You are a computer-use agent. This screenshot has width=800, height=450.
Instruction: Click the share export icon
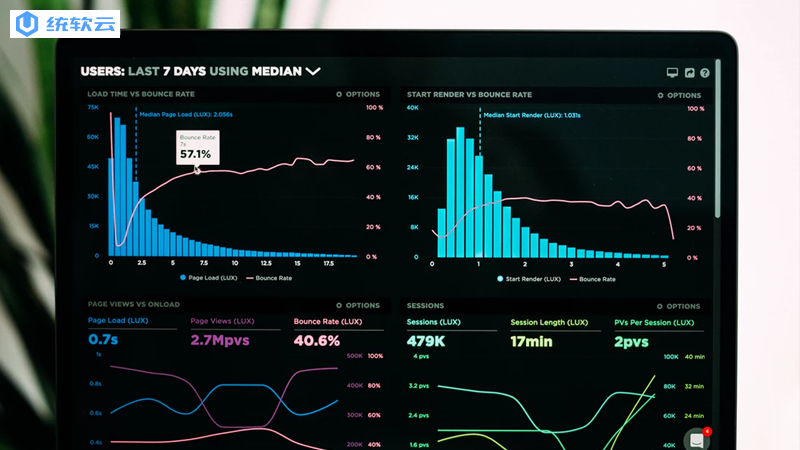pos(689,73)
